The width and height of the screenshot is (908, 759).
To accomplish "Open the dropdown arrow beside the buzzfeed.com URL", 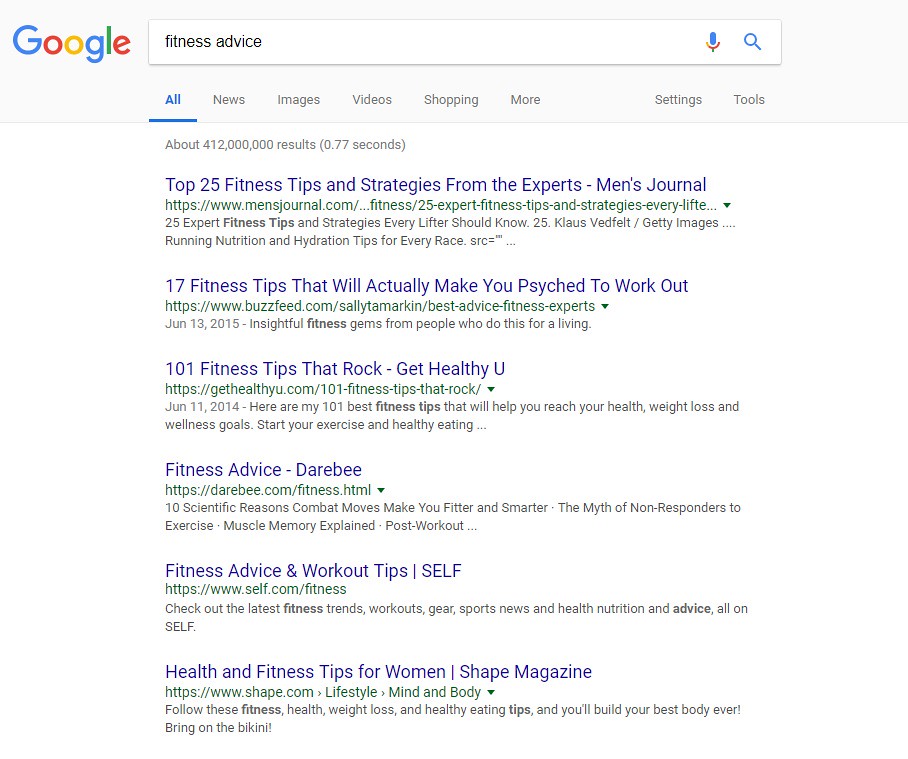I will click(605, 306).
